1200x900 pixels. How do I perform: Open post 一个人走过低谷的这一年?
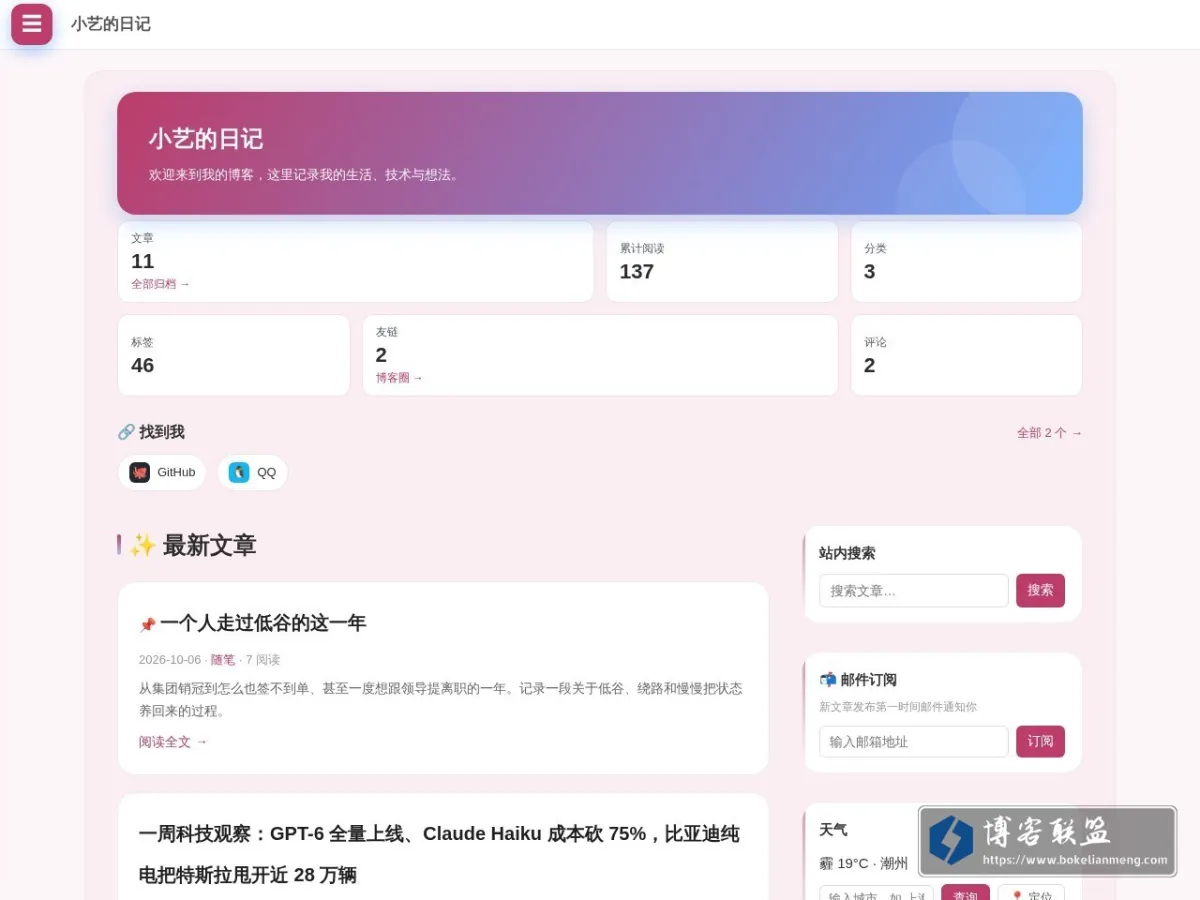tap(263, 623)
